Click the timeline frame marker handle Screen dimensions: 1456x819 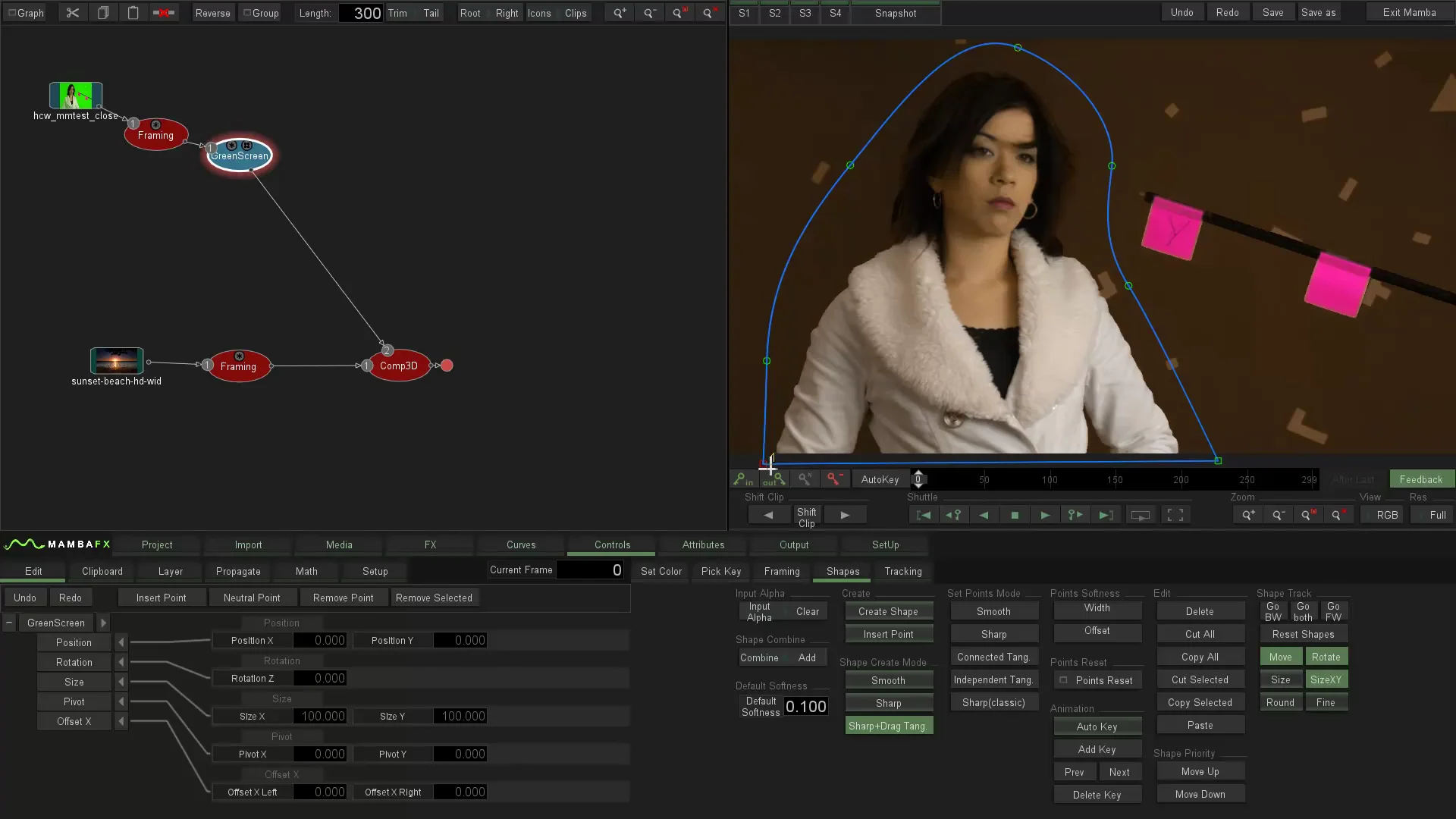click(x=918, y=479)
